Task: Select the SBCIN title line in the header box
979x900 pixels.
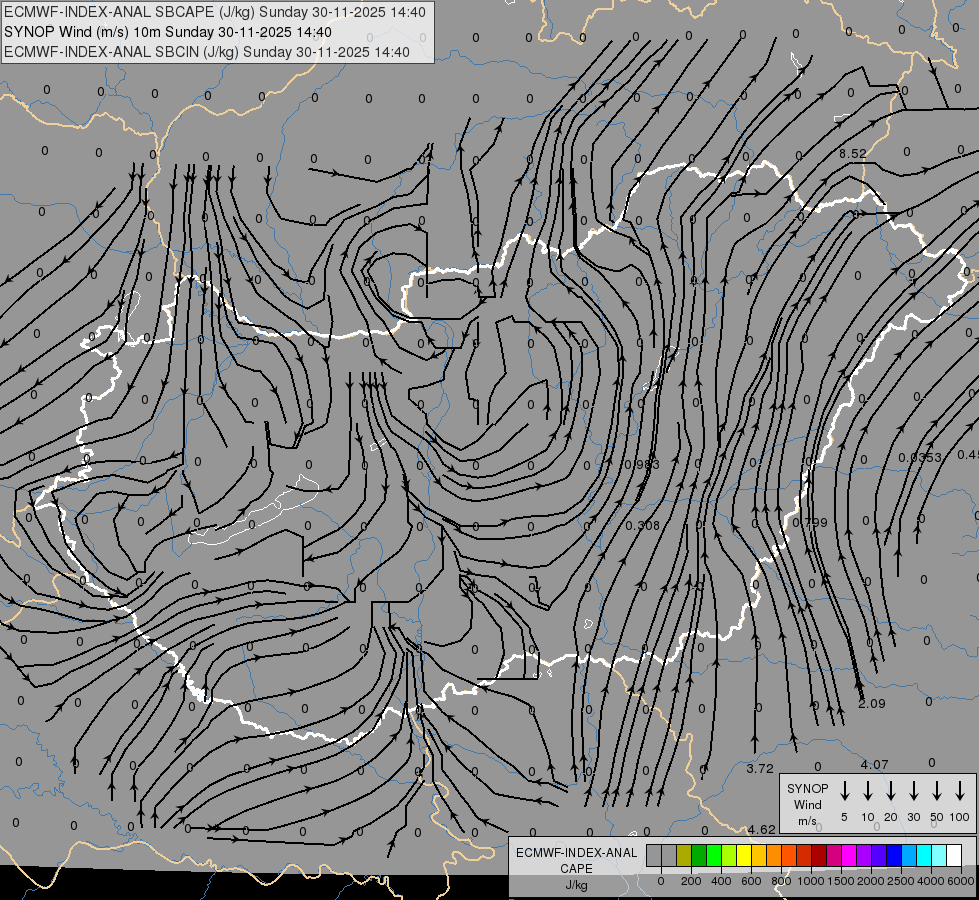Action: [207, 52]
